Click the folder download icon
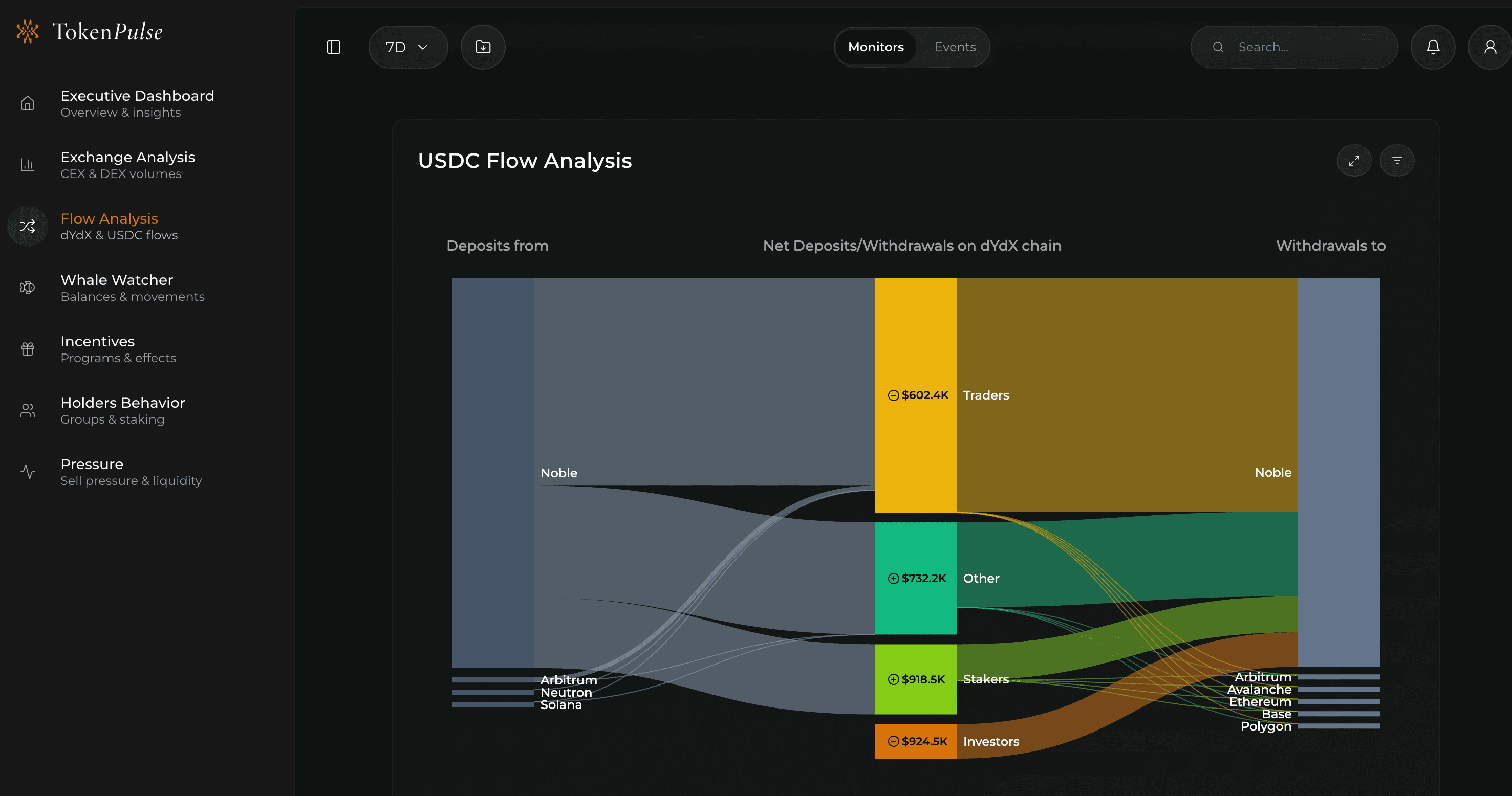This screenshot has height=796, width=1512. (x=483, y=47)
